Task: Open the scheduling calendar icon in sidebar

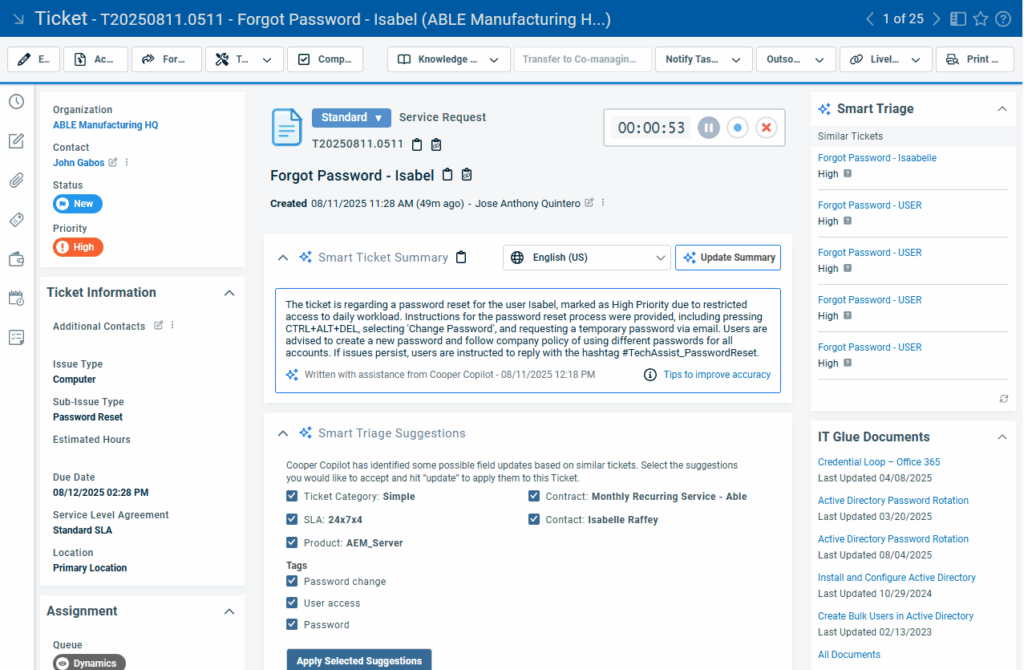Action: pos(16,298)
